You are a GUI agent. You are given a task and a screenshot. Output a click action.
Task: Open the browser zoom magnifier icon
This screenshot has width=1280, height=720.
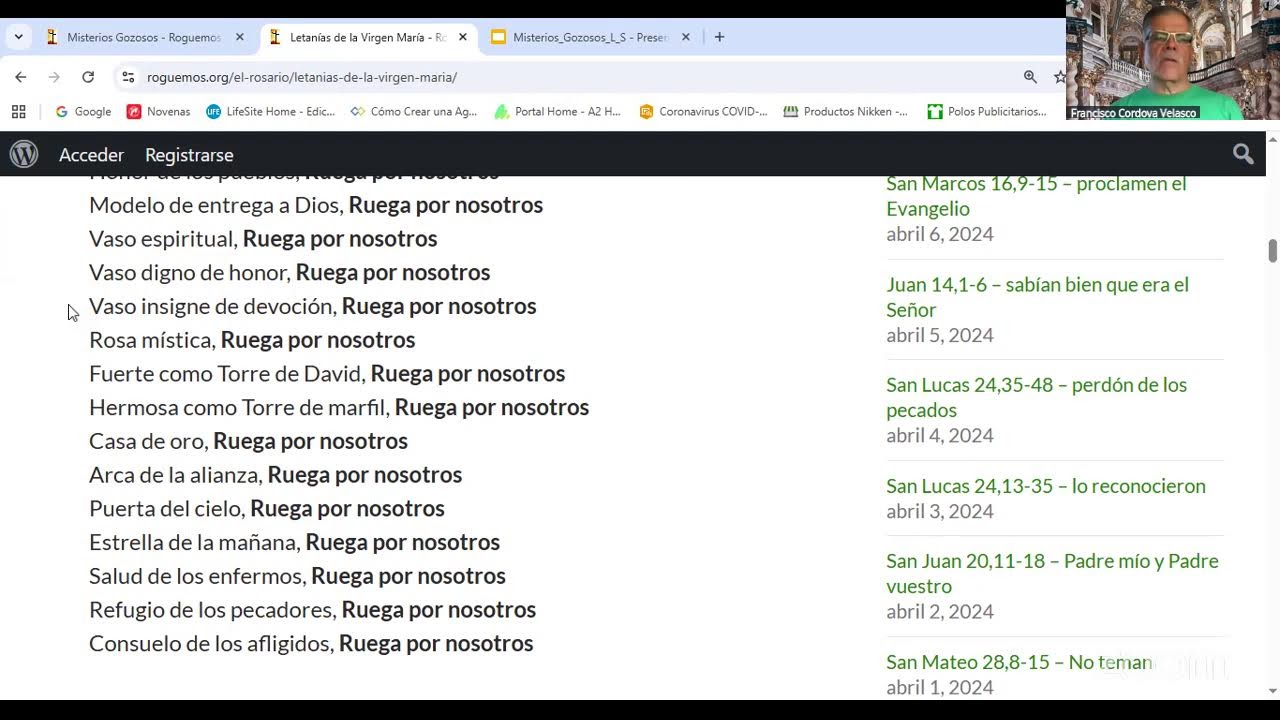tap(1030, 77)
